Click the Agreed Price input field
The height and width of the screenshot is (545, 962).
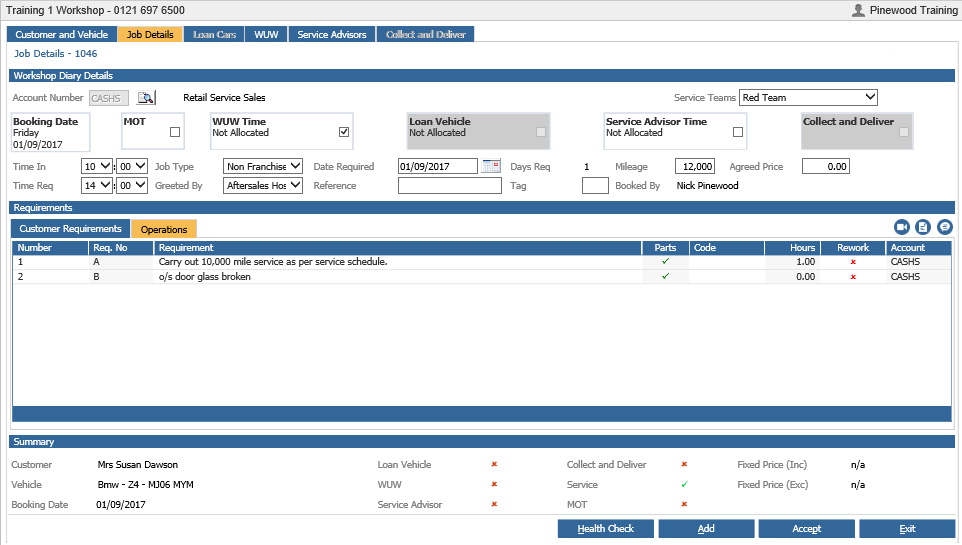pyautogui.click(x=826, y=166)
